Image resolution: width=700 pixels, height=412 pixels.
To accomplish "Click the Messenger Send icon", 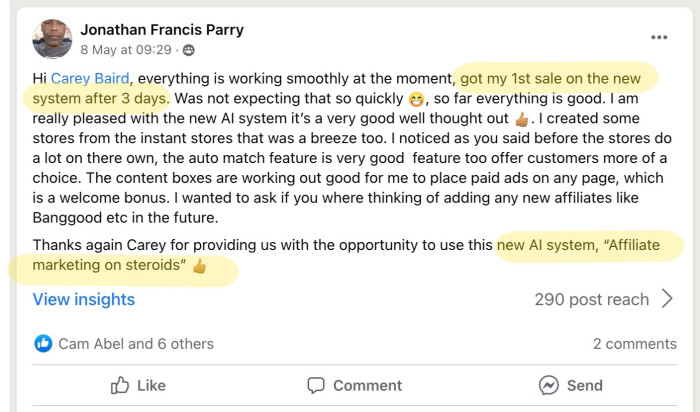I will pyautogui.click(x=548, y=385).
